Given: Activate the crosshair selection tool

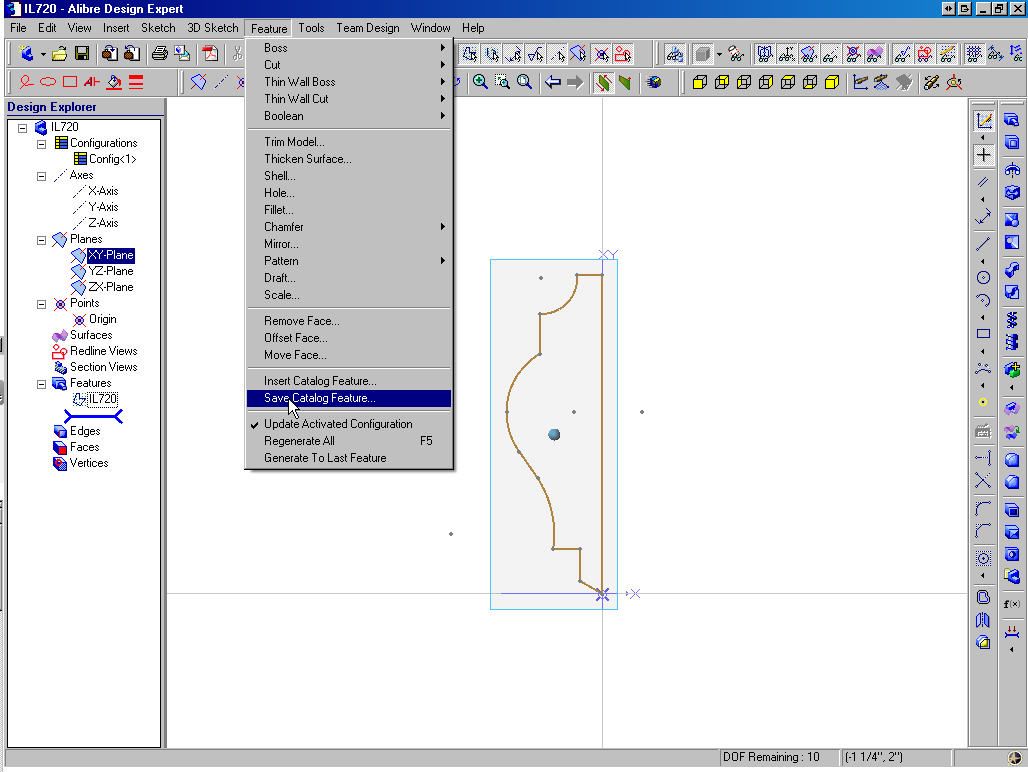Looking at the screenshot, I should coord(983,155).
